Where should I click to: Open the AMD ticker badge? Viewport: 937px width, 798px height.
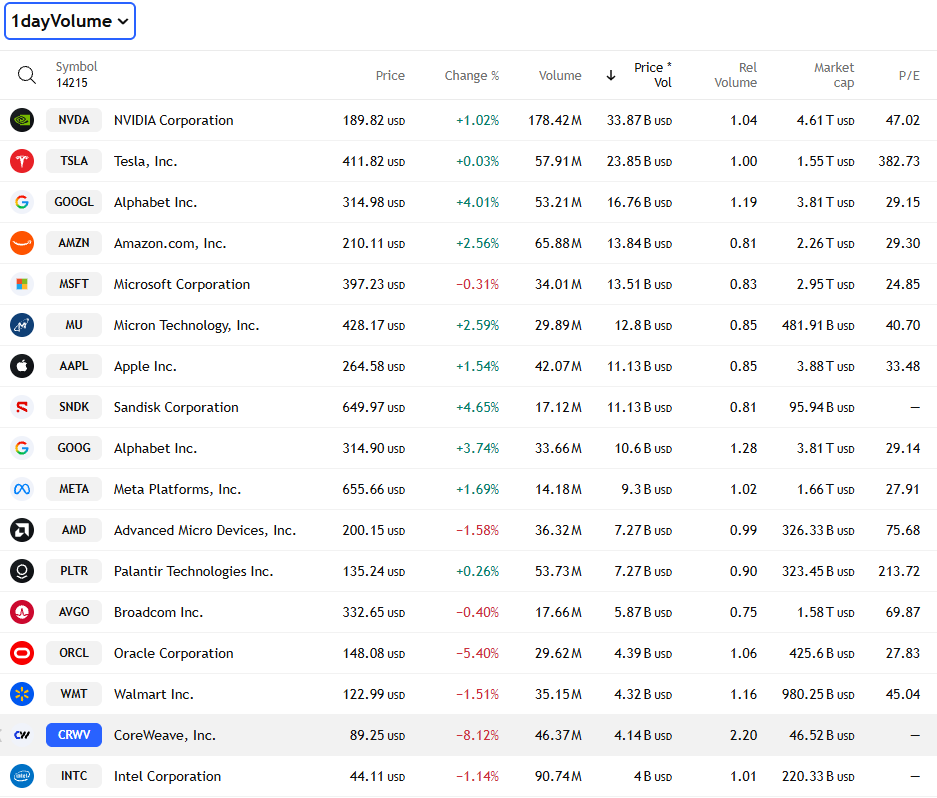click(x=74, y=530)
